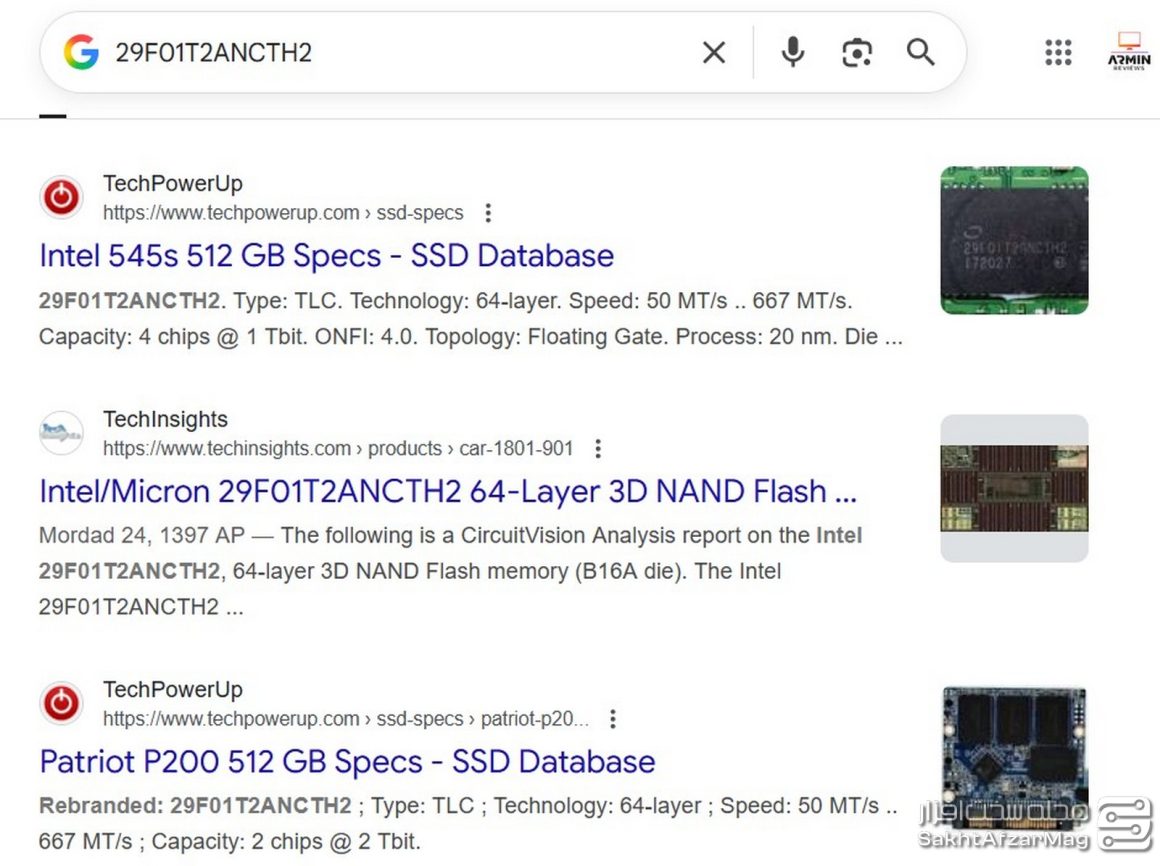Viewport: 1160px width, 866px height.
Task: Click TechPowerUp favicon on first result
Action: pos(61,197)
